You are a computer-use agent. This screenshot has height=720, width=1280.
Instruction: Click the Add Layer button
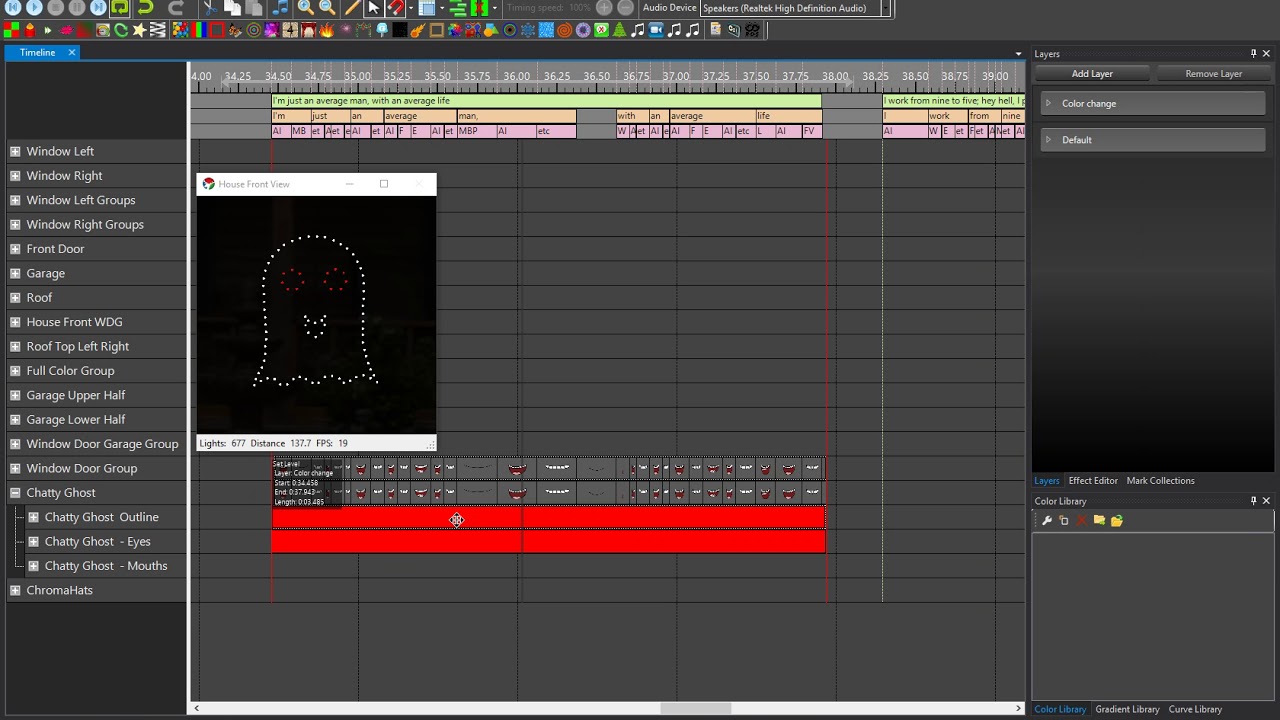tap(1092, 74)
